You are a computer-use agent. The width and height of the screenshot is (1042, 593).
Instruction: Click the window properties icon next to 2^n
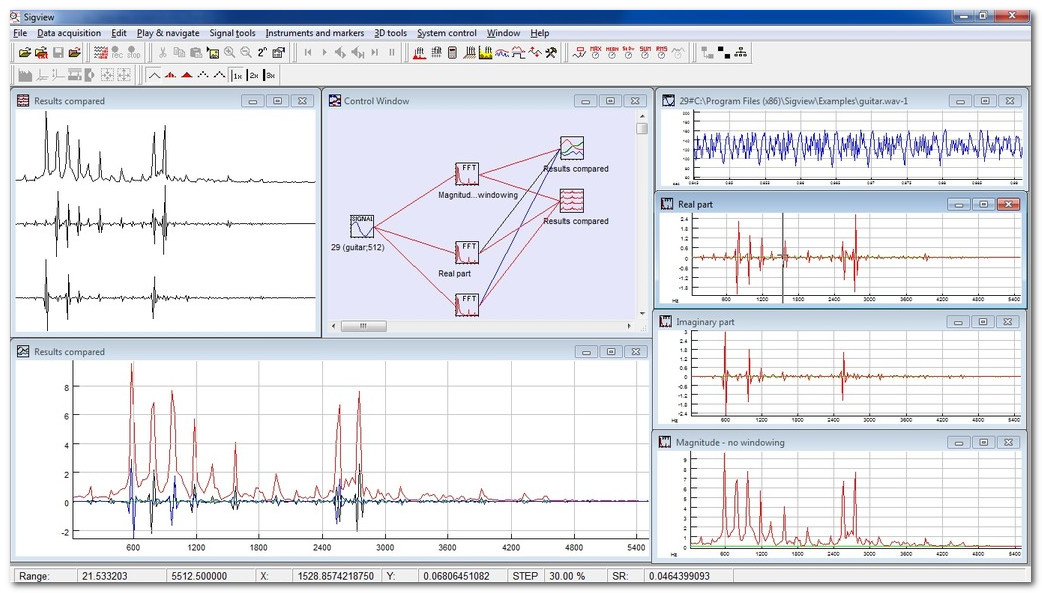[278, 53]
